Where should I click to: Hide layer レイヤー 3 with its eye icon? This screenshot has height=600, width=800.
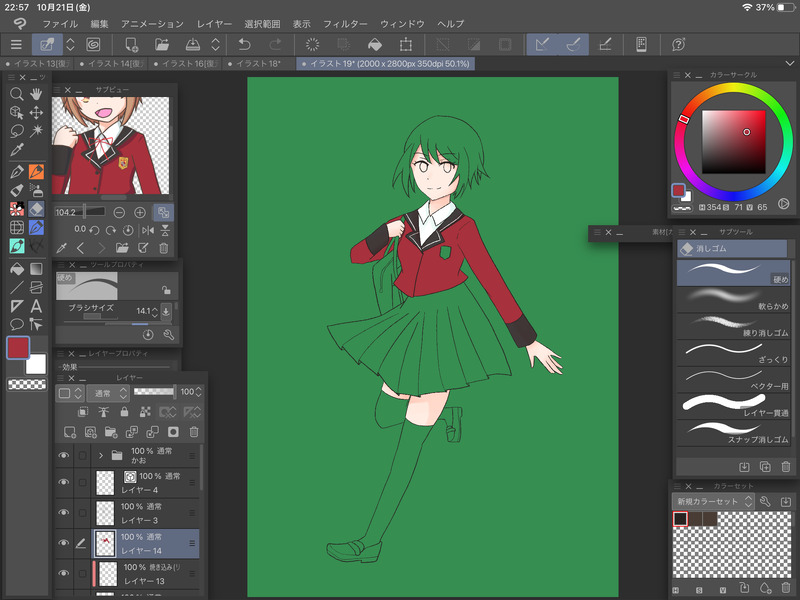coord(65,513)
